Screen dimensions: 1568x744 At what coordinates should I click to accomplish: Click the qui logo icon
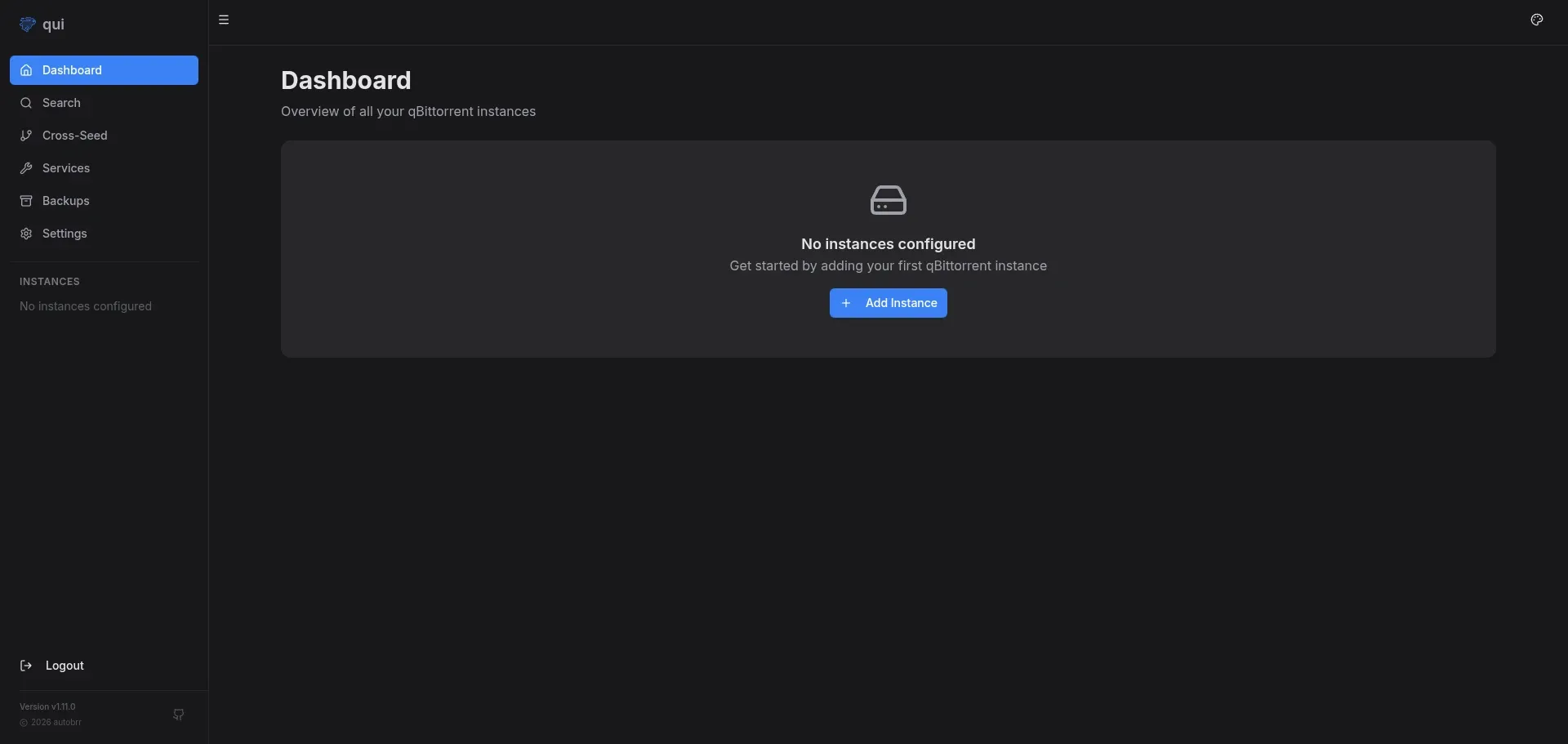coord(27,25)
